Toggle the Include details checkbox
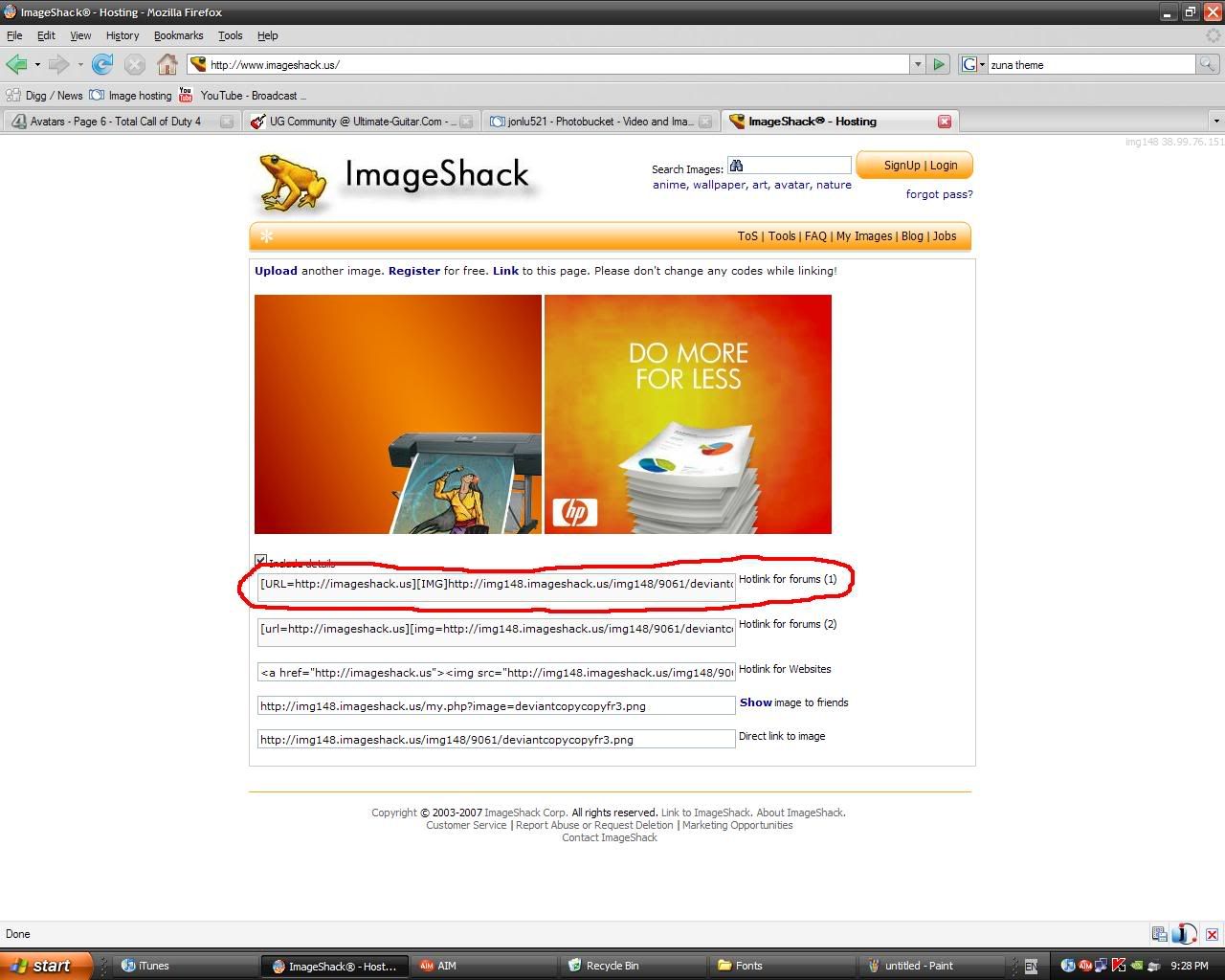Image resolution: width=1225 pixels, height=980 pixels. (260, 561)
